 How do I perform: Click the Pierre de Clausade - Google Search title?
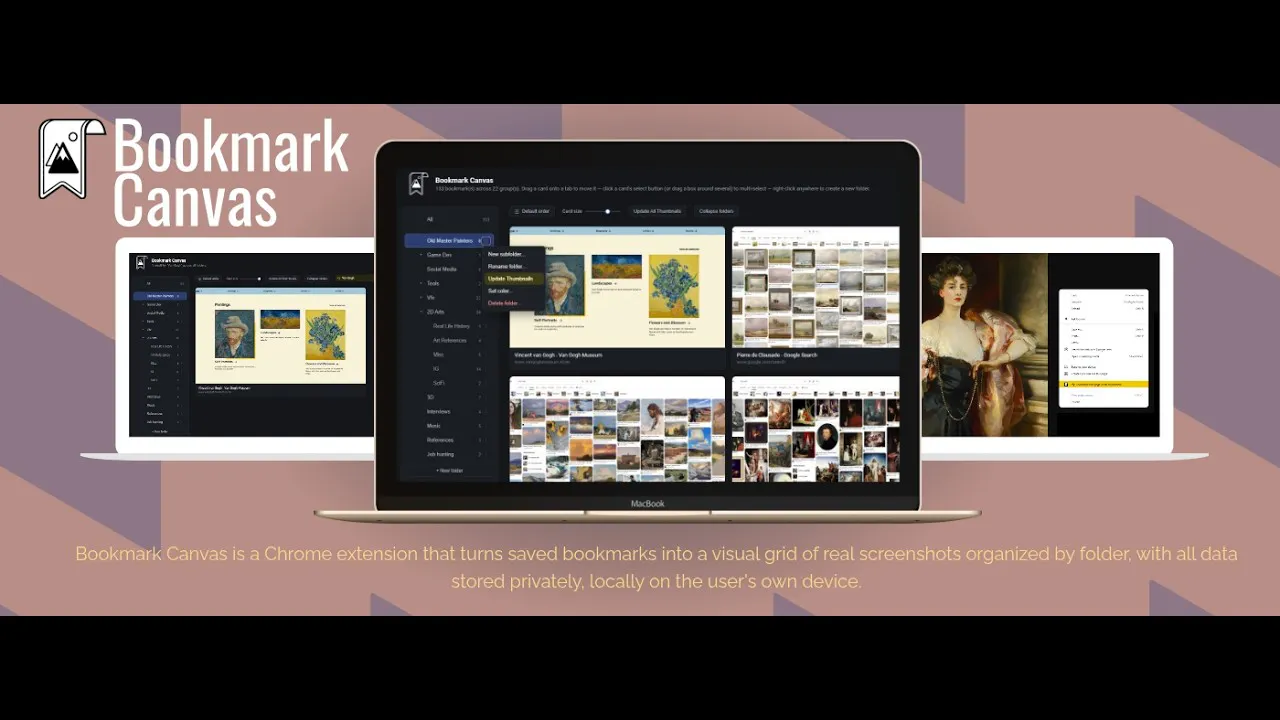point(777,355)
